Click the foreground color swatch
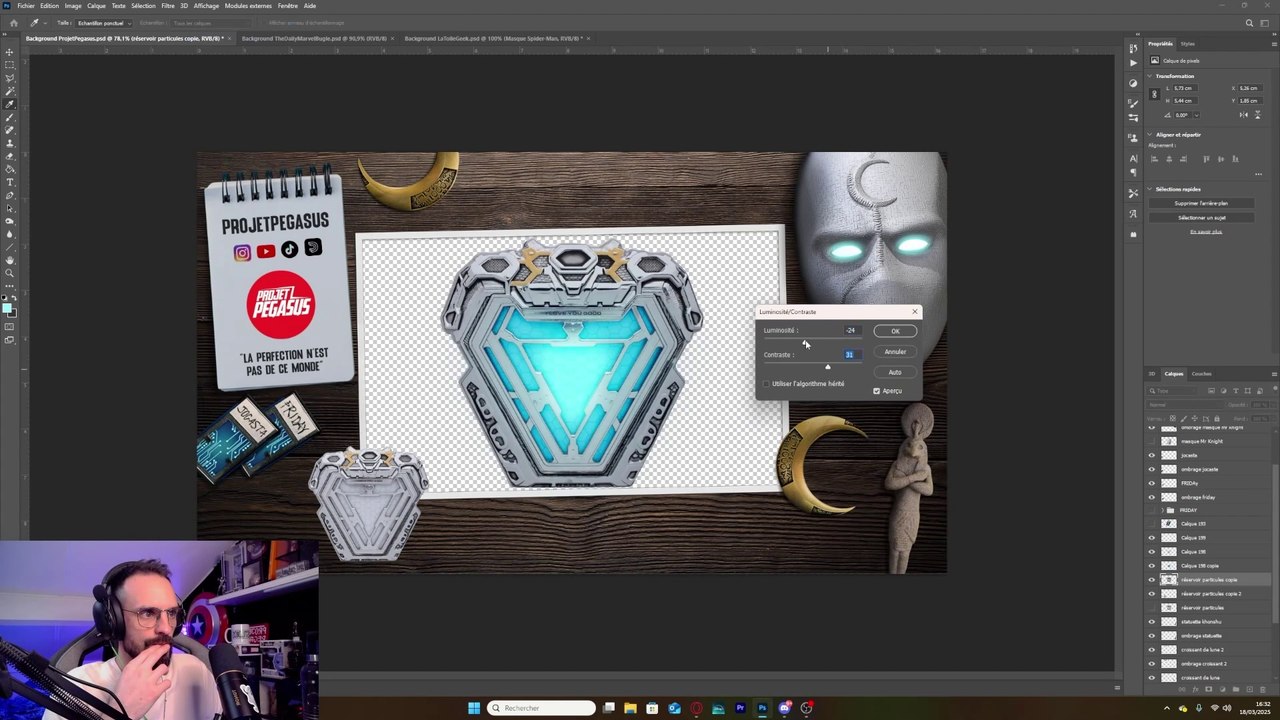Image resolution: width=1280 pixels, height=720 pixels. pos(7,308)
